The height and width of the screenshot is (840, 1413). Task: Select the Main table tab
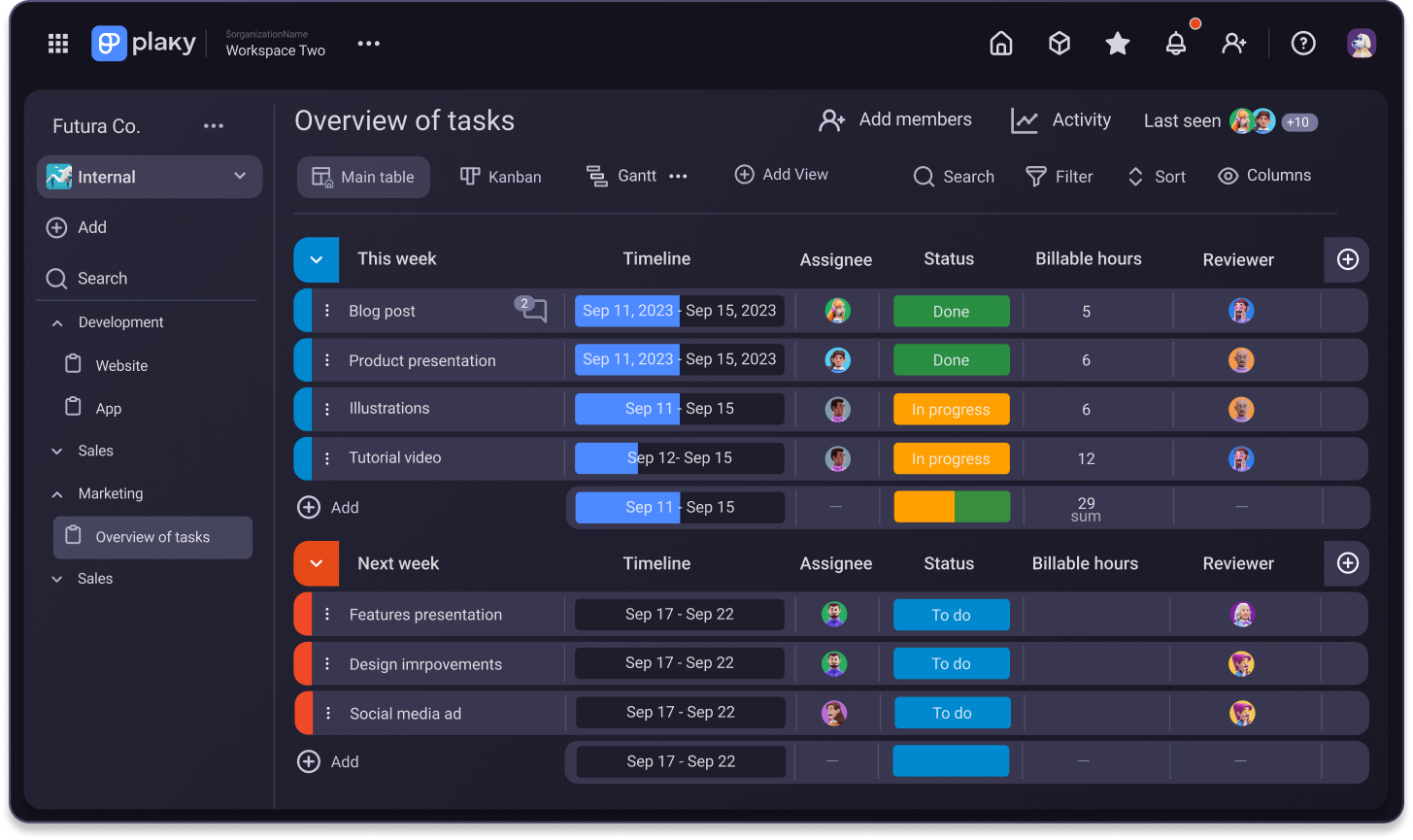(363, 177)
